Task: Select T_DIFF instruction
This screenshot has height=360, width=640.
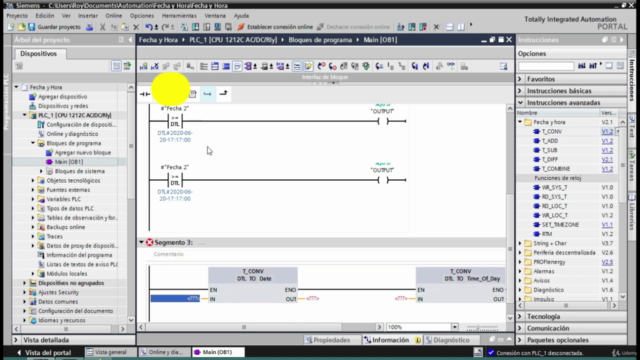Action: (549, 160)
